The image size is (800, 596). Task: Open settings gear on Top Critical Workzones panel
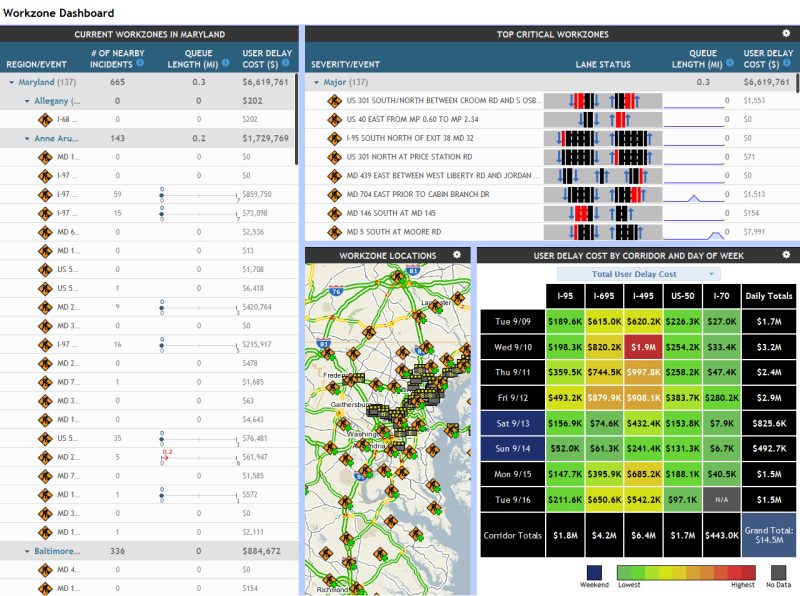point(788,33)
